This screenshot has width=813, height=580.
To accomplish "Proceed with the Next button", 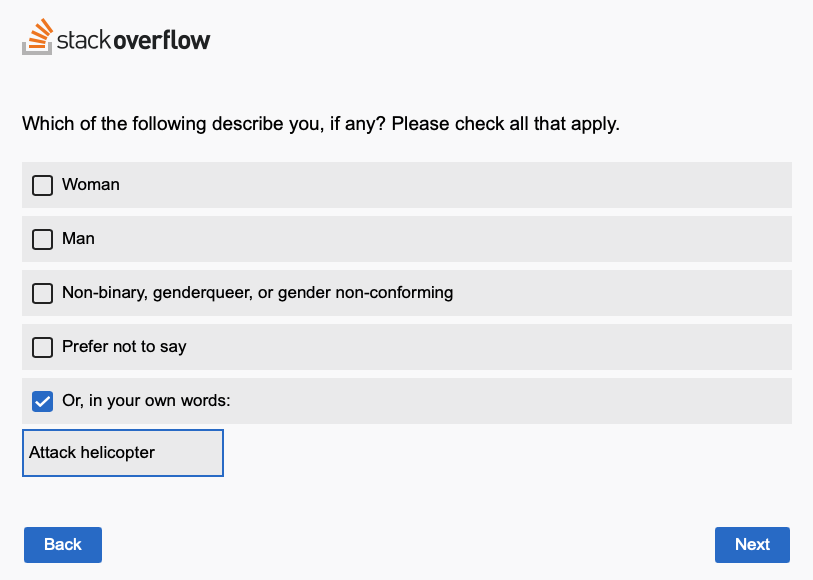I will [752, 545].
